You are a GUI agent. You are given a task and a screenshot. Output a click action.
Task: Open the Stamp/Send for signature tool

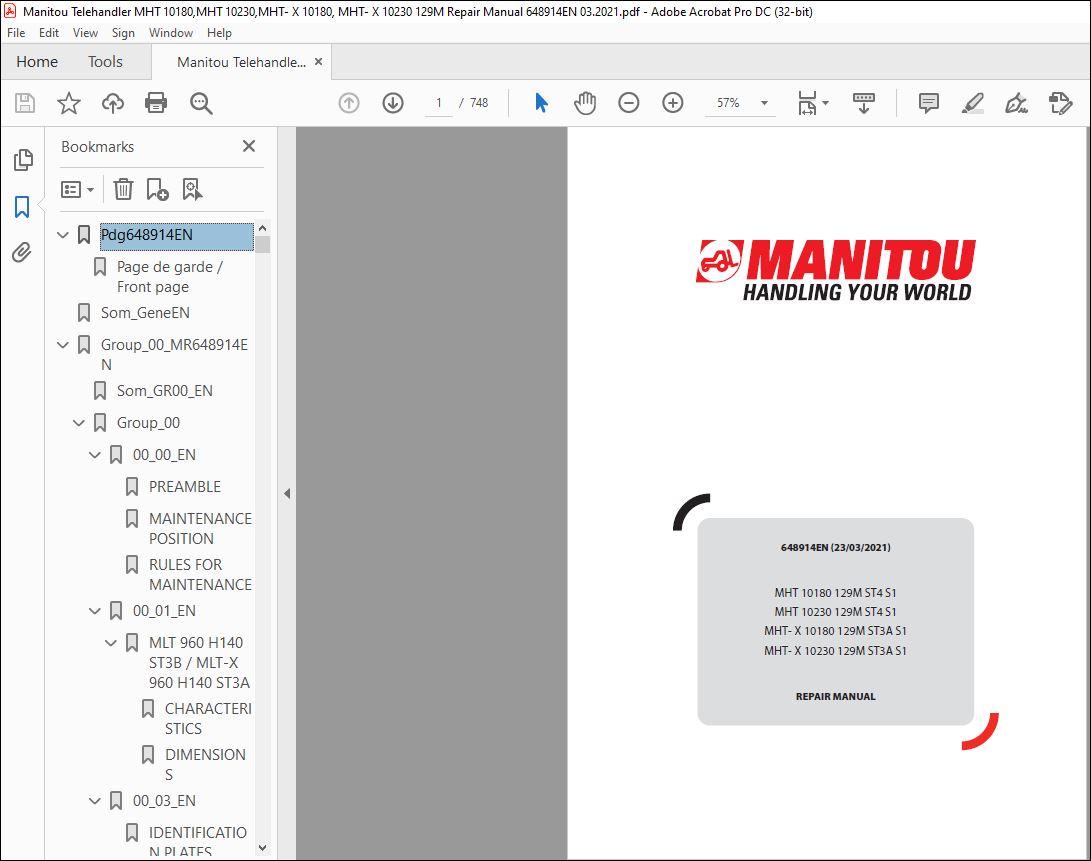[1060, 103]
